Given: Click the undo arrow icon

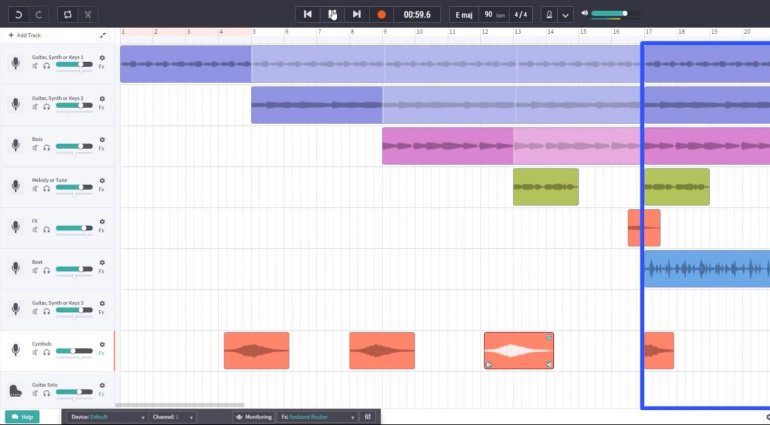Looking at the screenshot, I should [15, 15].
